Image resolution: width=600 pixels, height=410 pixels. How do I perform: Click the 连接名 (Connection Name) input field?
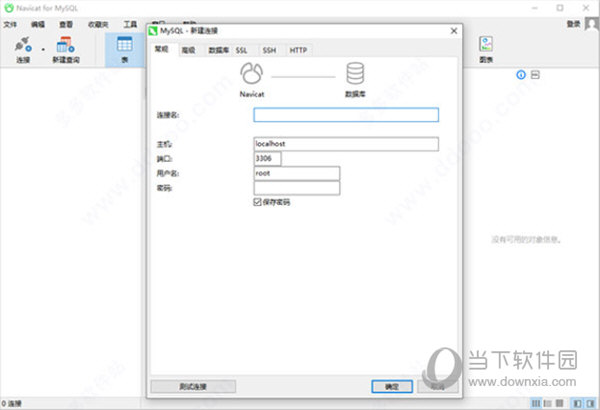pos(346,115)
